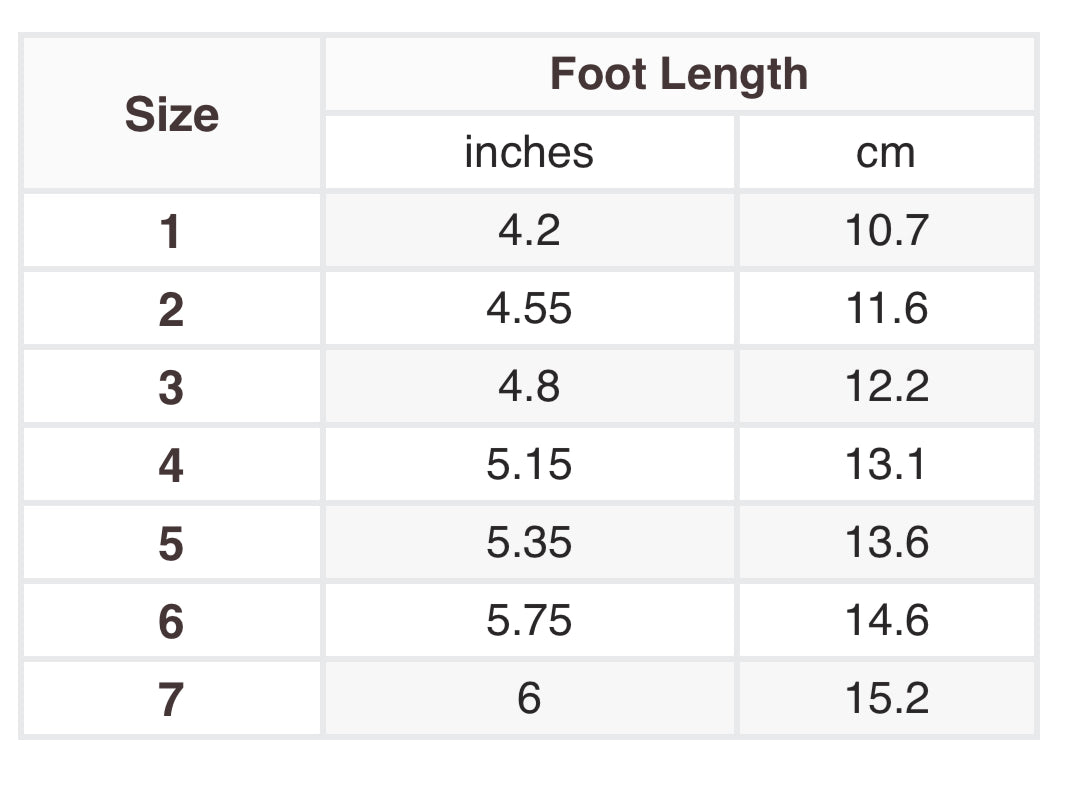
Task: Select the 11.6 cm value
Action: click(x=886, y=308)
